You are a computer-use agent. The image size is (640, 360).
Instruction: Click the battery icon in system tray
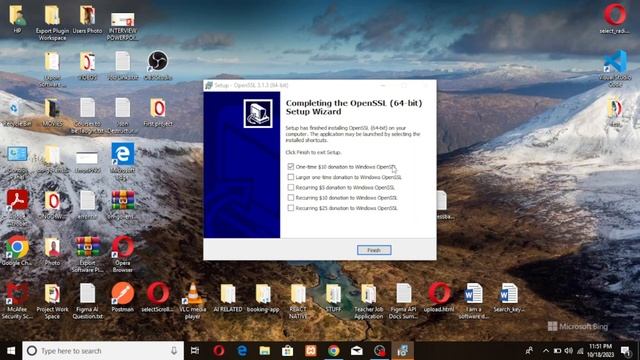[x=557, y=351]
